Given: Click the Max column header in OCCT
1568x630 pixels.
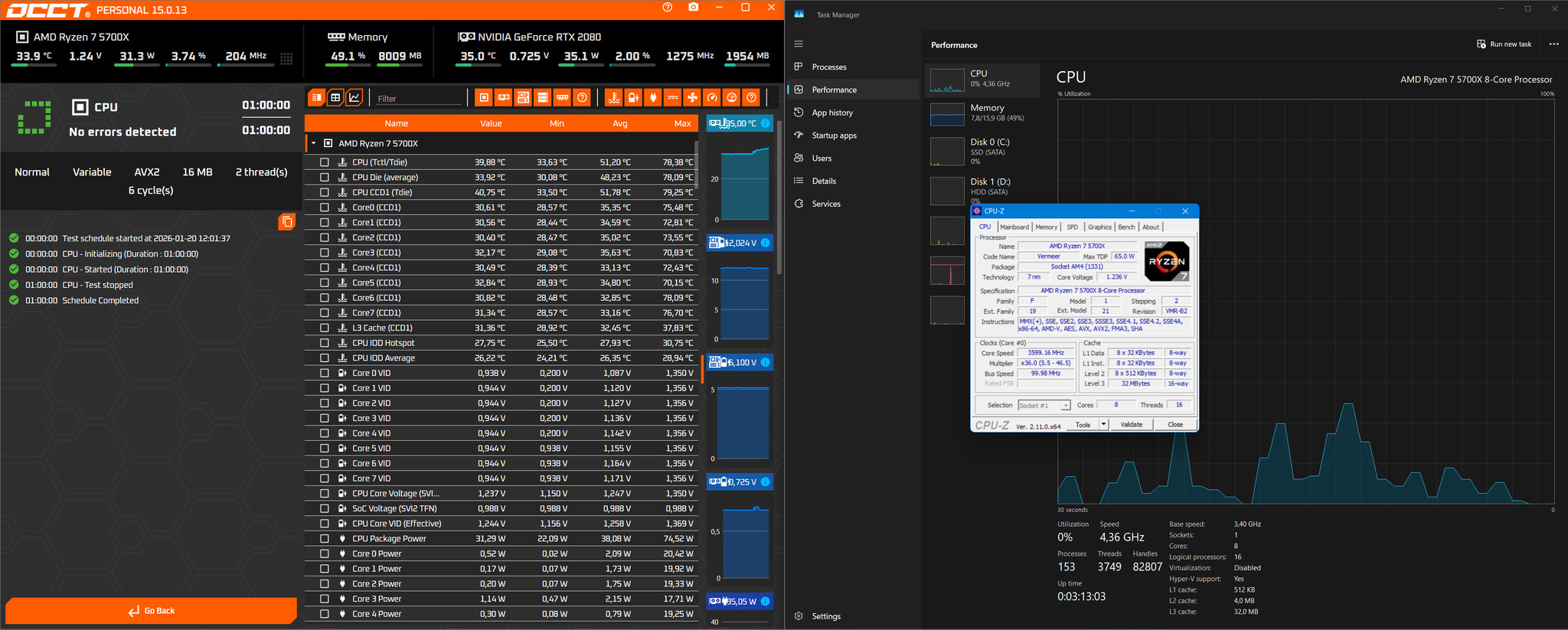Looking at the screenshot, I should tap(682, 123).
